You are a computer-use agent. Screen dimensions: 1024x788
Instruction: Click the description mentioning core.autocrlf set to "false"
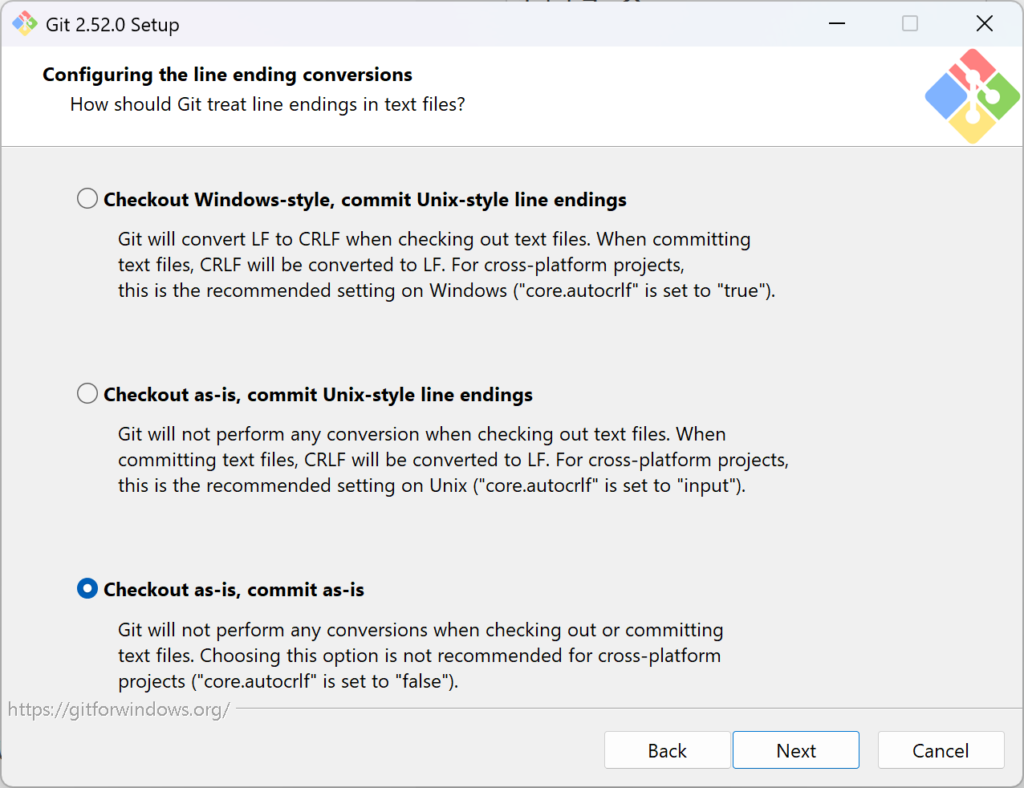[x=420, y=656]
